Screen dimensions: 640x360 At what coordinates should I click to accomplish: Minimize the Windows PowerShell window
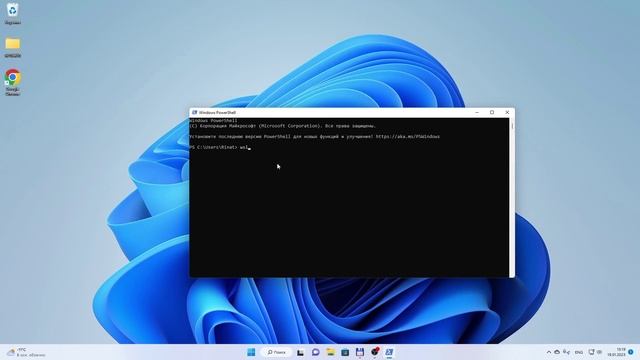coord(477,112)
